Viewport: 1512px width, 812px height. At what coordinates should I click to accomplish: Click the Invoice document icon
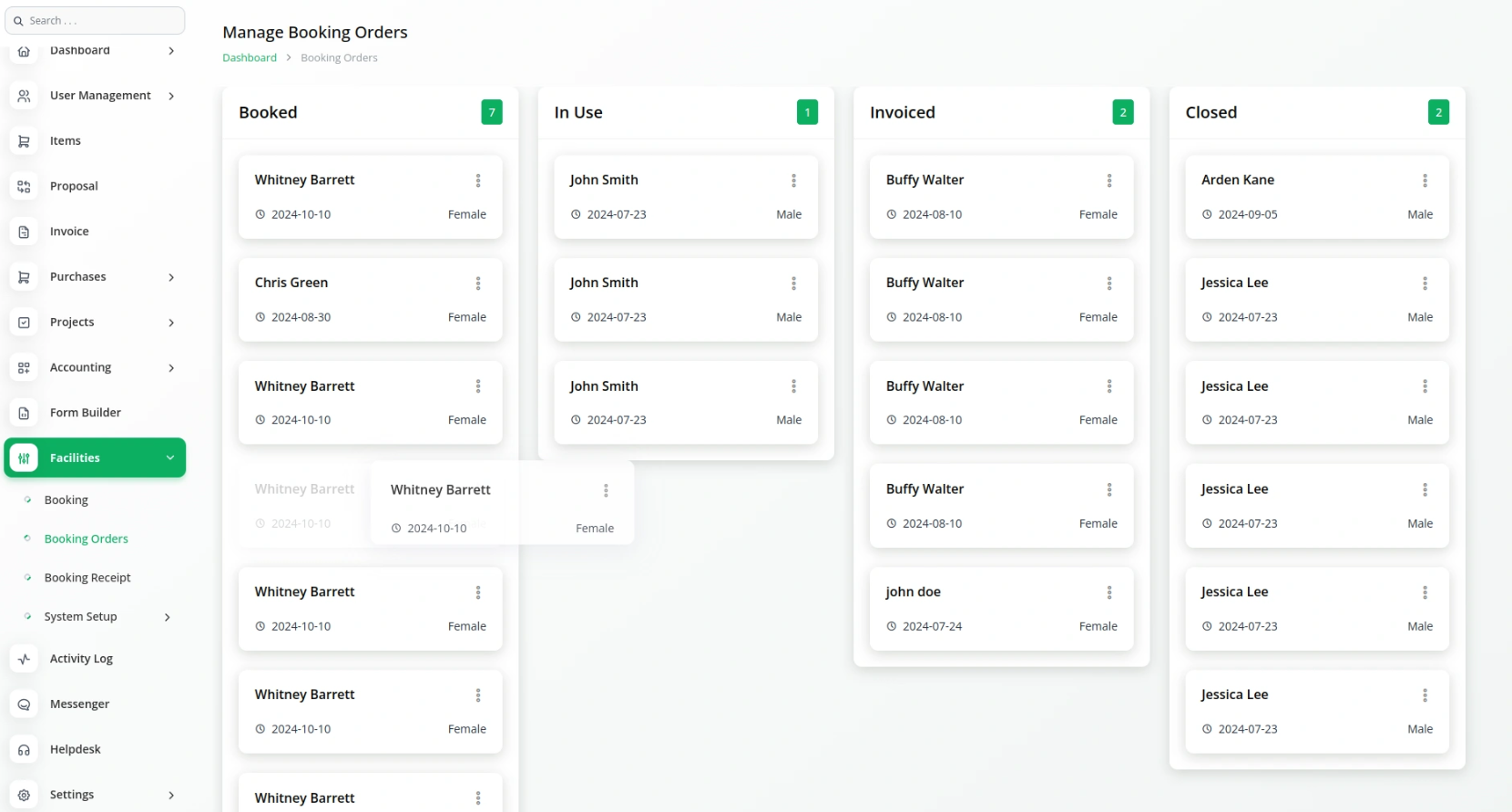[x=24, y=231]
